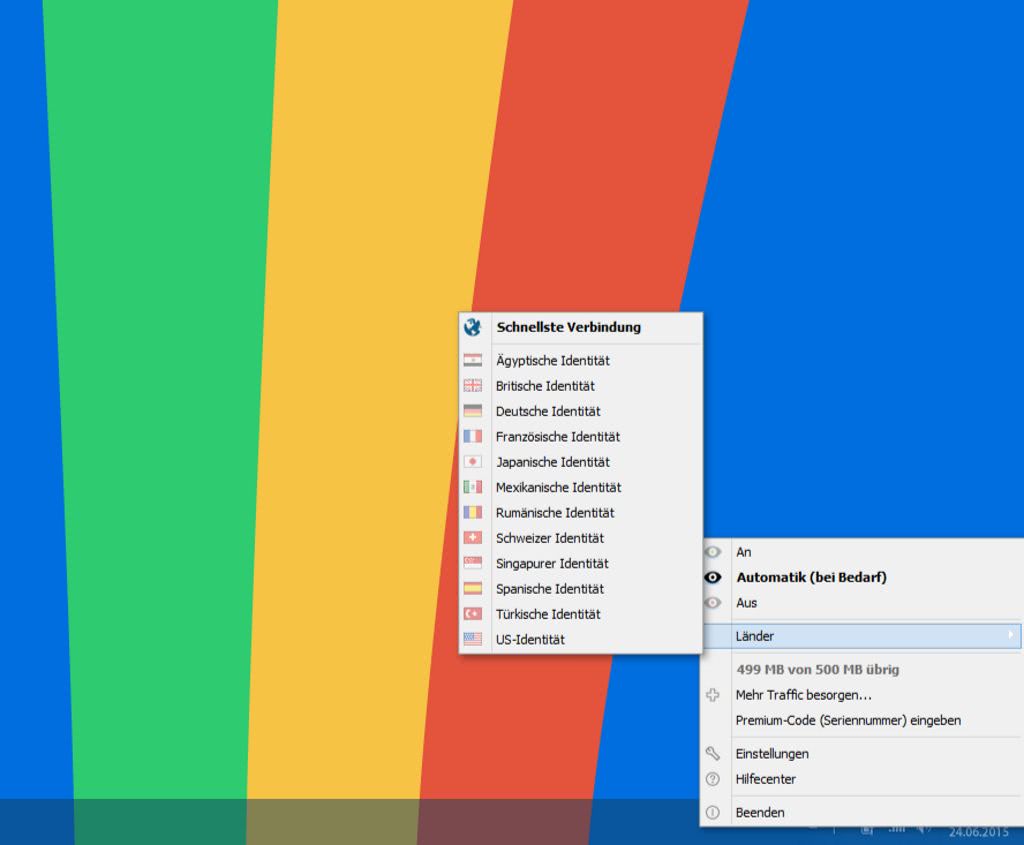
Task: Select Automatik (bei Bedarf) mode
Action: click(x=811, y=577)
